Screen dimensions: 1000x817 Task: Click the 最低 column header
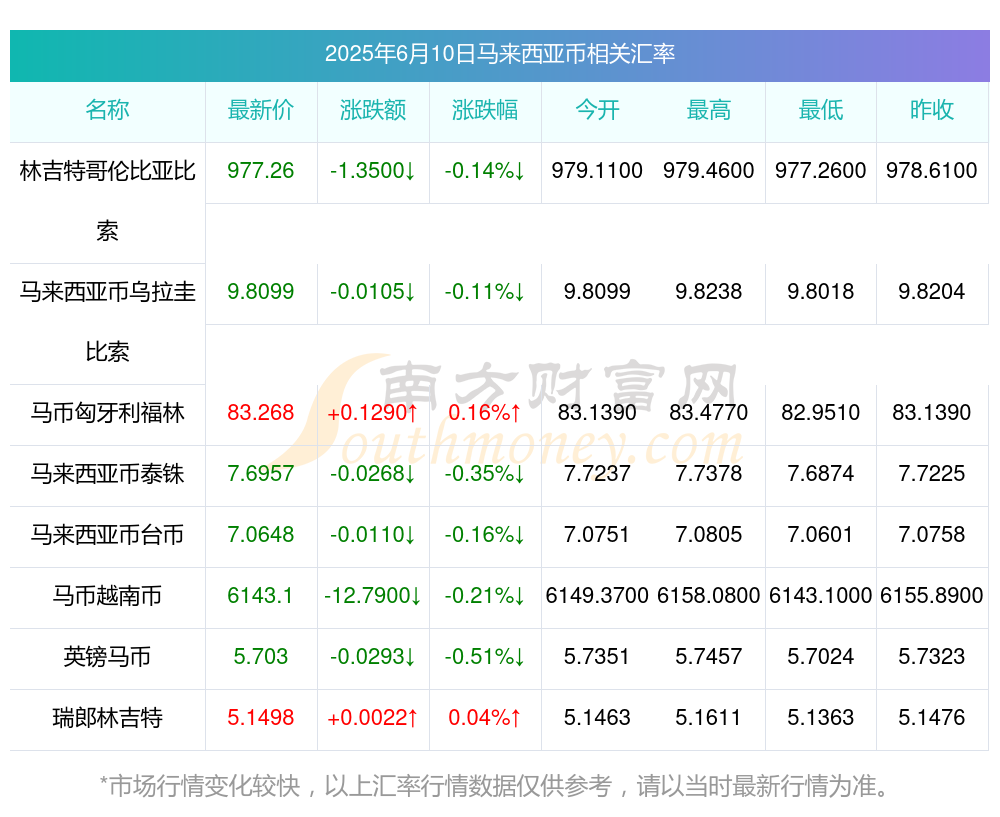click(x=820, y=110)
